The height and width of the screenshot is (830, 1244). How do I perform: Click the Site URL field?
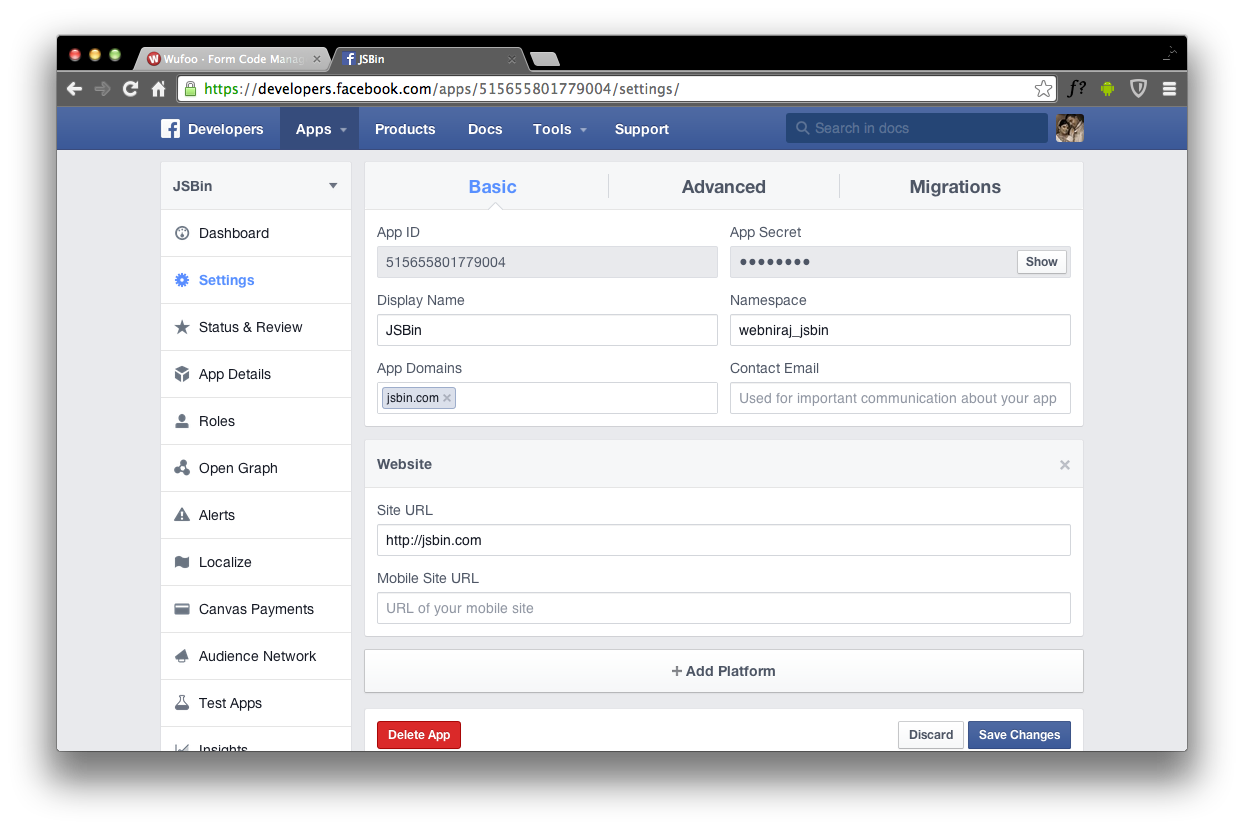(724, 540)
